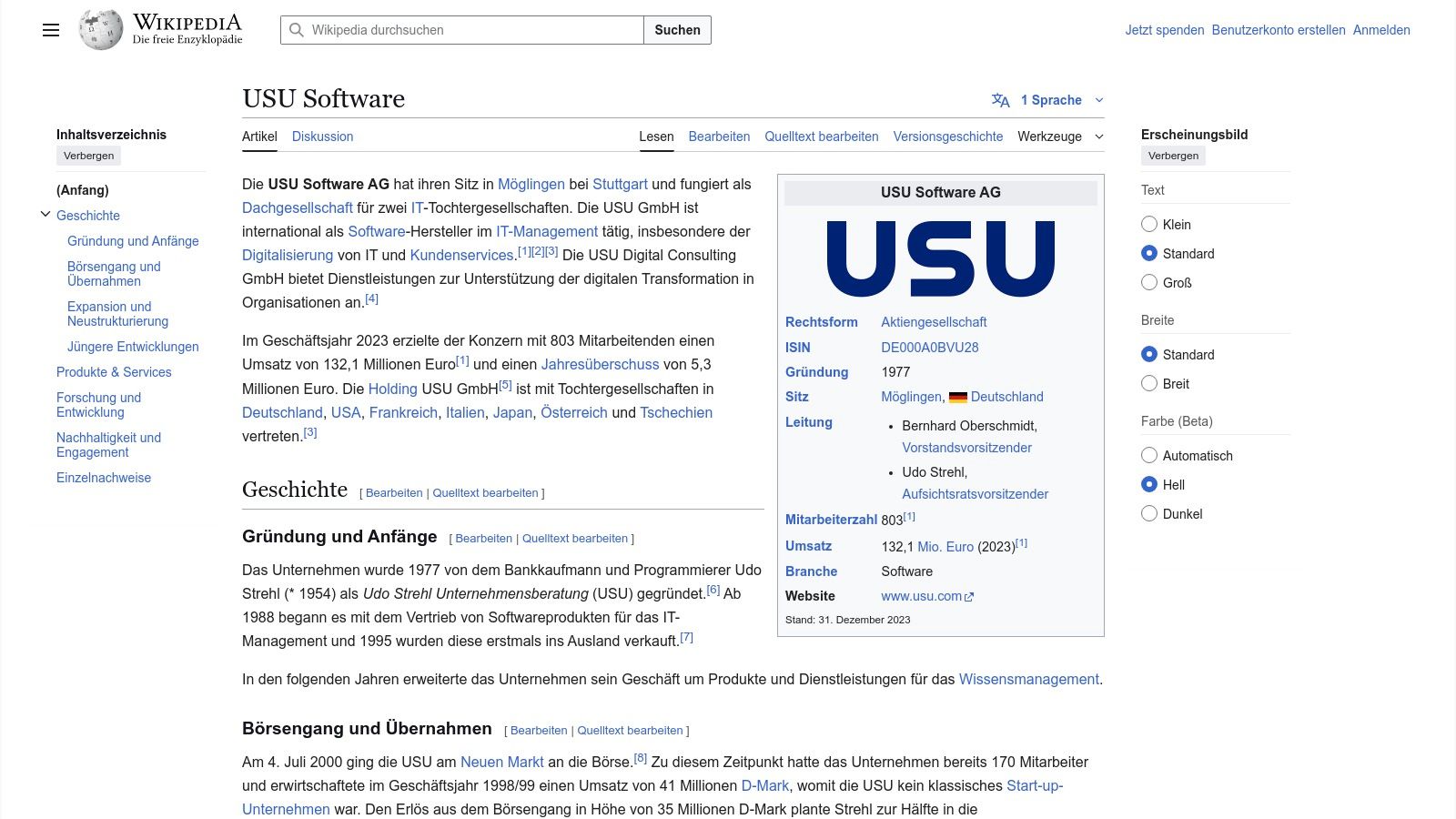This screenshot has width=1456, height=819.
Task: Switch to the Artikel tab
Action: point(259,136)
